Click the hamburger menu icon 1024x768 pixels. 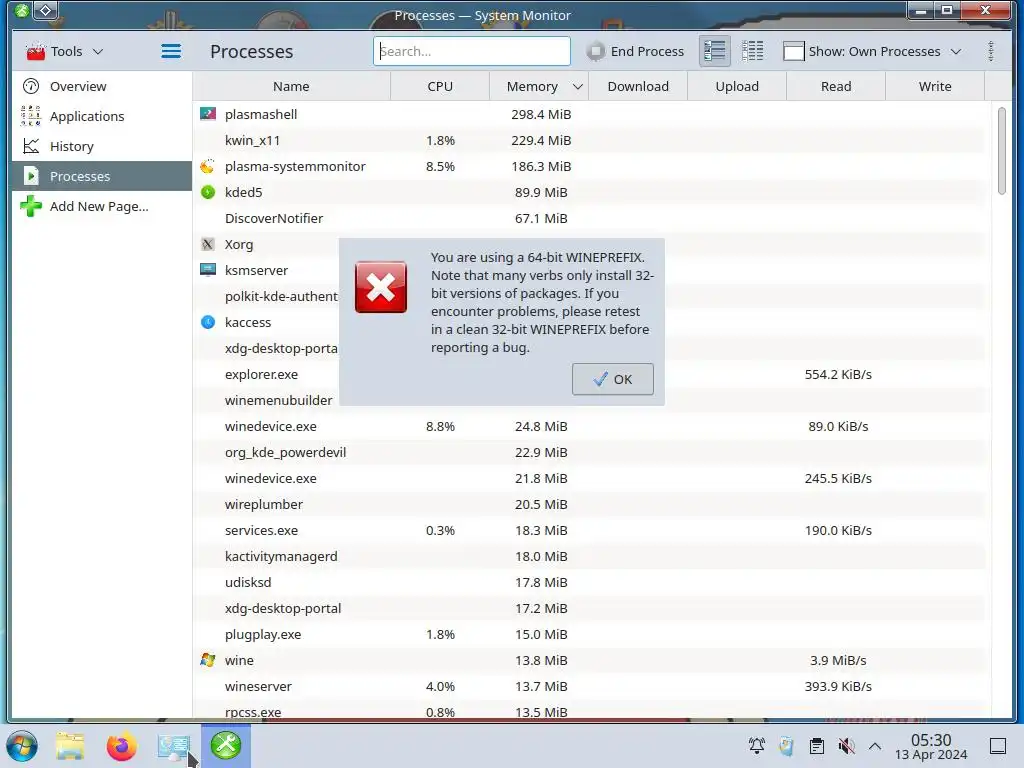[x=171, y=51]
